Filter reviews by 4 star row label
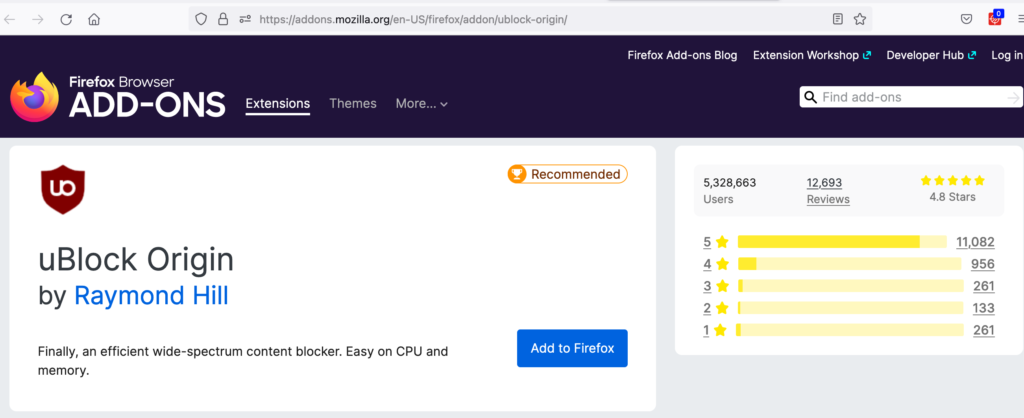The image size is (1024, 418). [715, 264]
